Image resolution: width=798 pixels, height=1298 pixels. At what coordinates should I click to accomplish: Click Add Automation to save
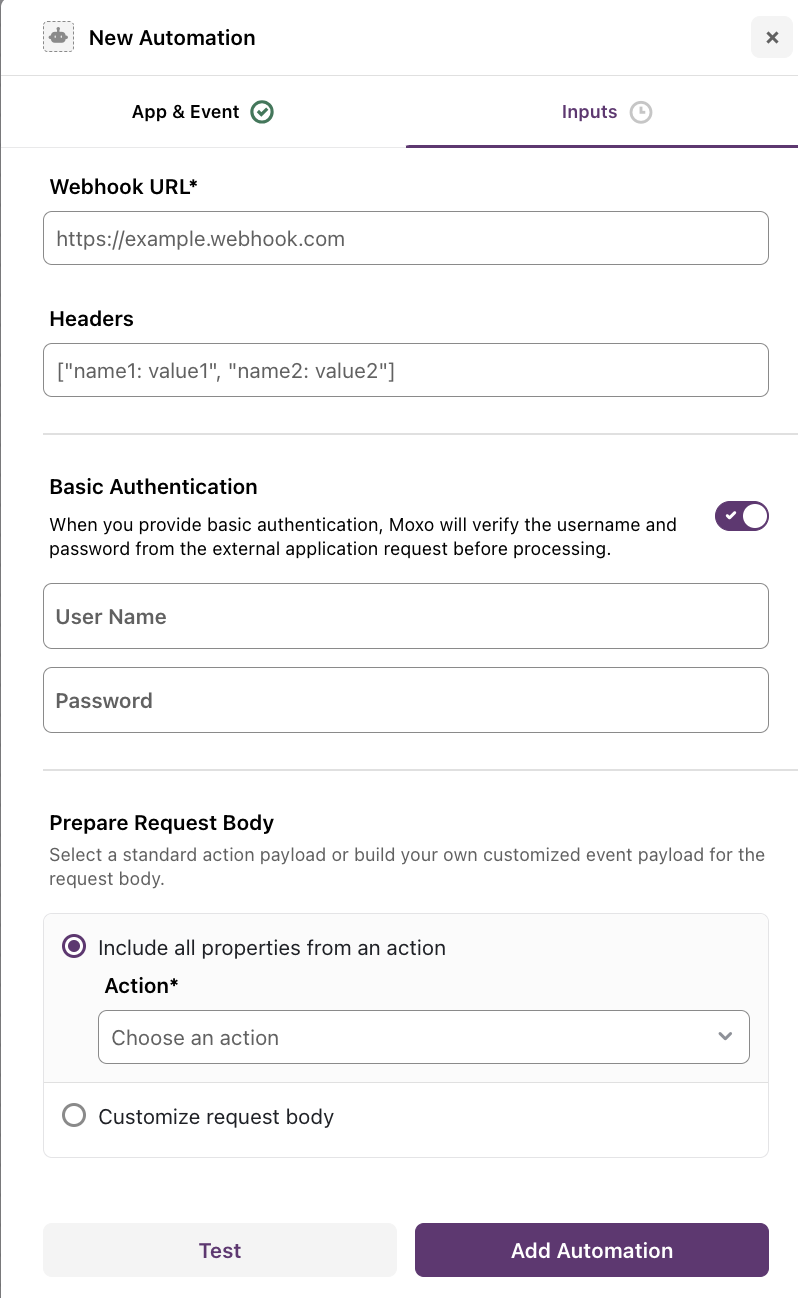[591, 1250]
